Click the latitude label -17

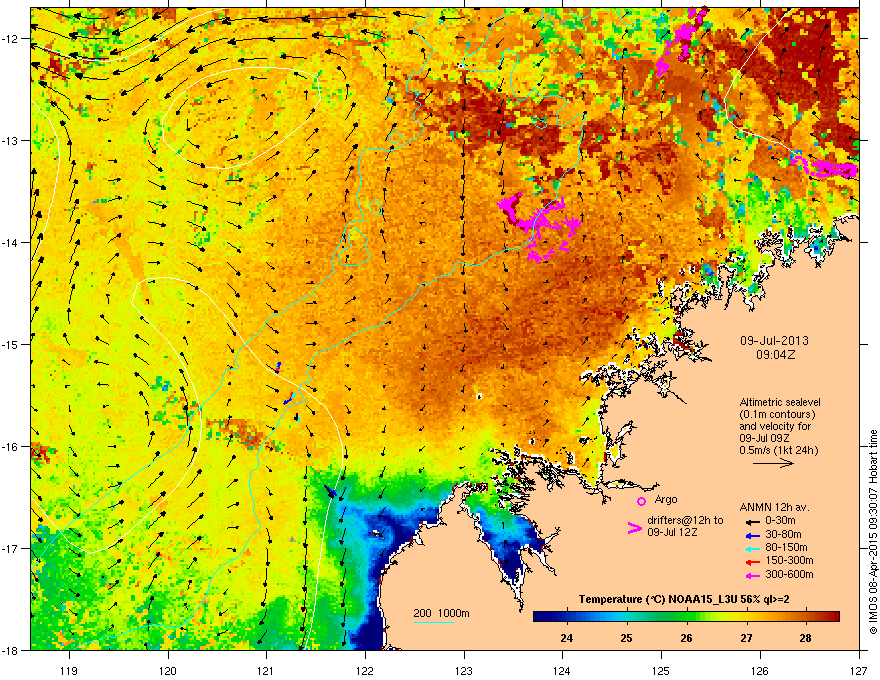[11, 548]
